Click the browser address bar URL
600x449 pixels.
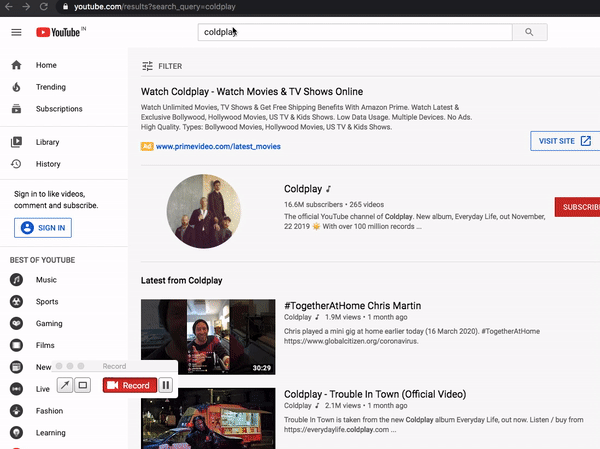155,7
